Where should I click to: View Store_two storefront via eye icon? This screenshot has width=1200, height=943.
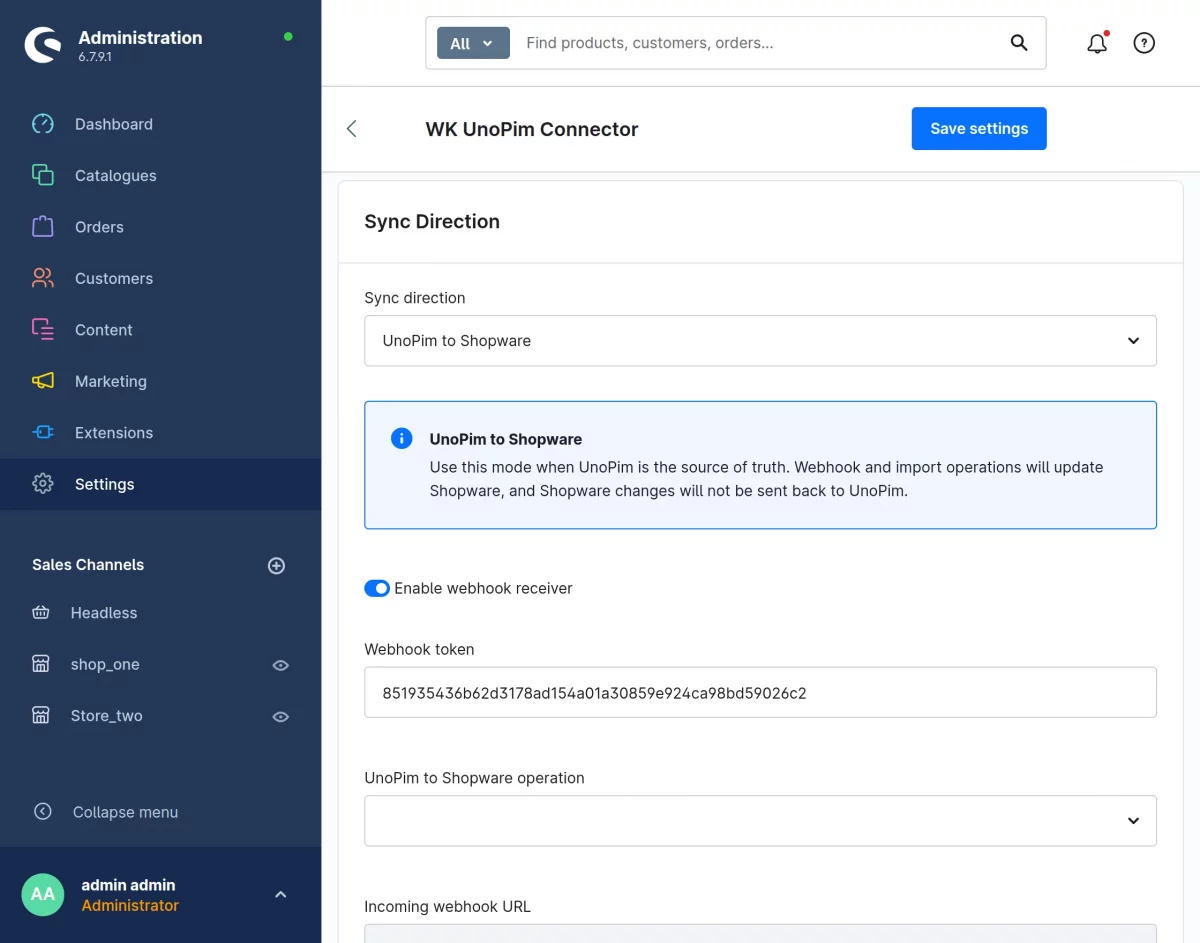(281, 716)
